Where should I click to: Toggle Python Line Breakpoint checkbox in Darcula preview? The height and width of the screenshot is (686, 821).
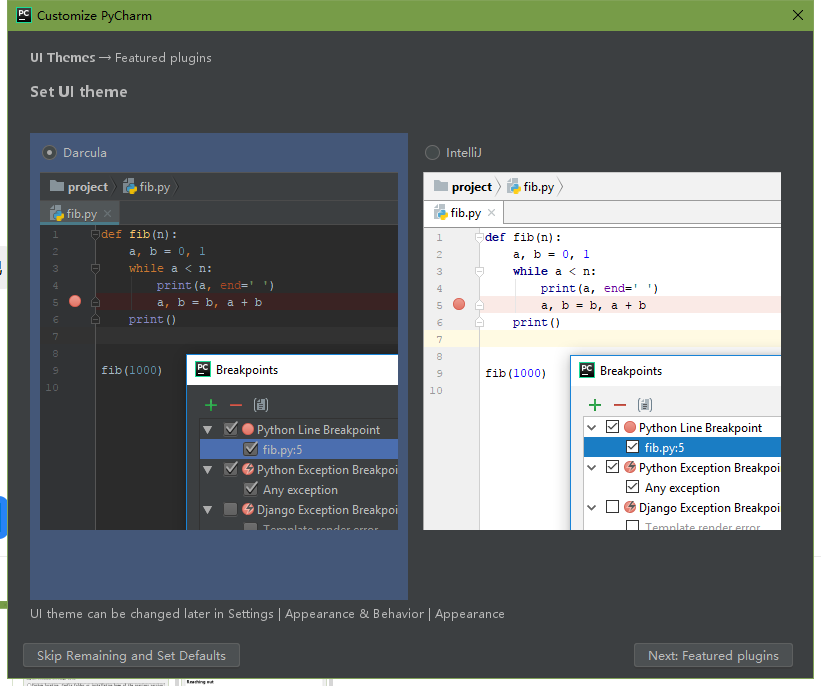coord(231,429)
